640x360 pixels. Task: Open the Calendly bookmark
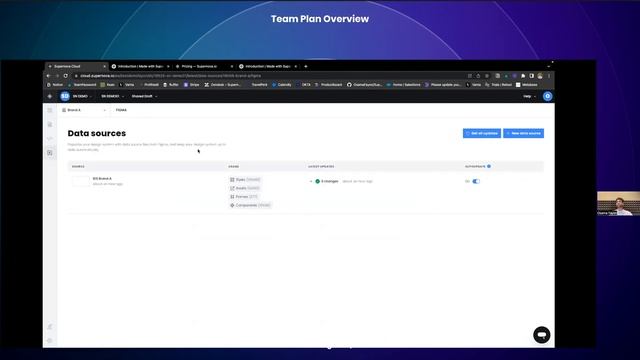tap(282, 85)
